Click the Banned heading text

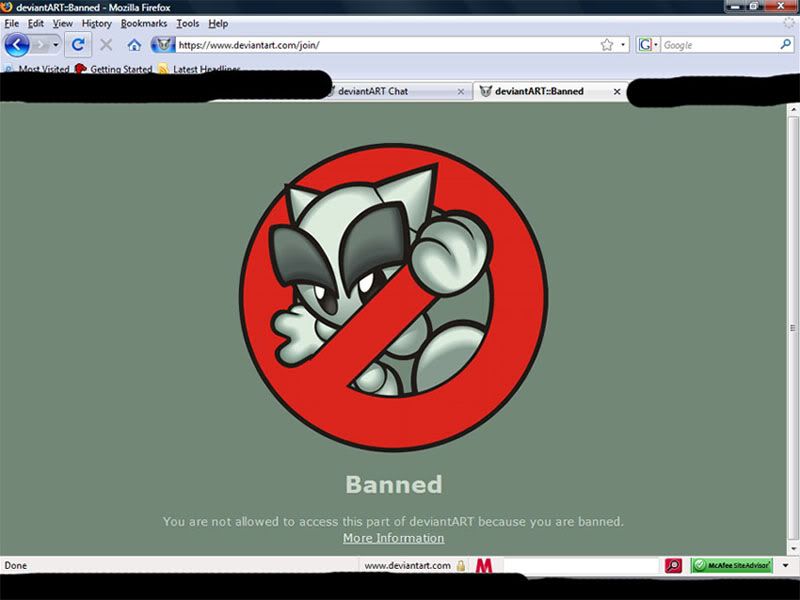coord(394,484)
